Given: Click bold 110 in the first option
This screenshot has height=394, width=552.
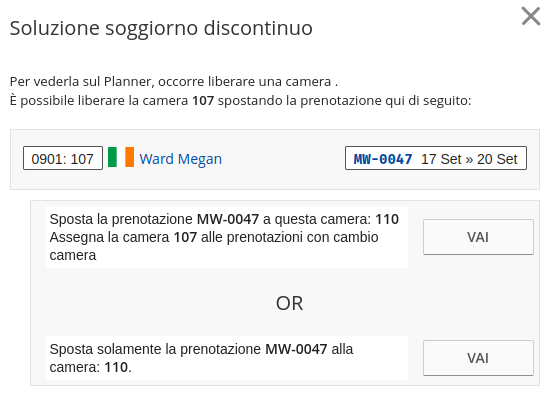Looking at the screenshot, I should coord(387,219).
